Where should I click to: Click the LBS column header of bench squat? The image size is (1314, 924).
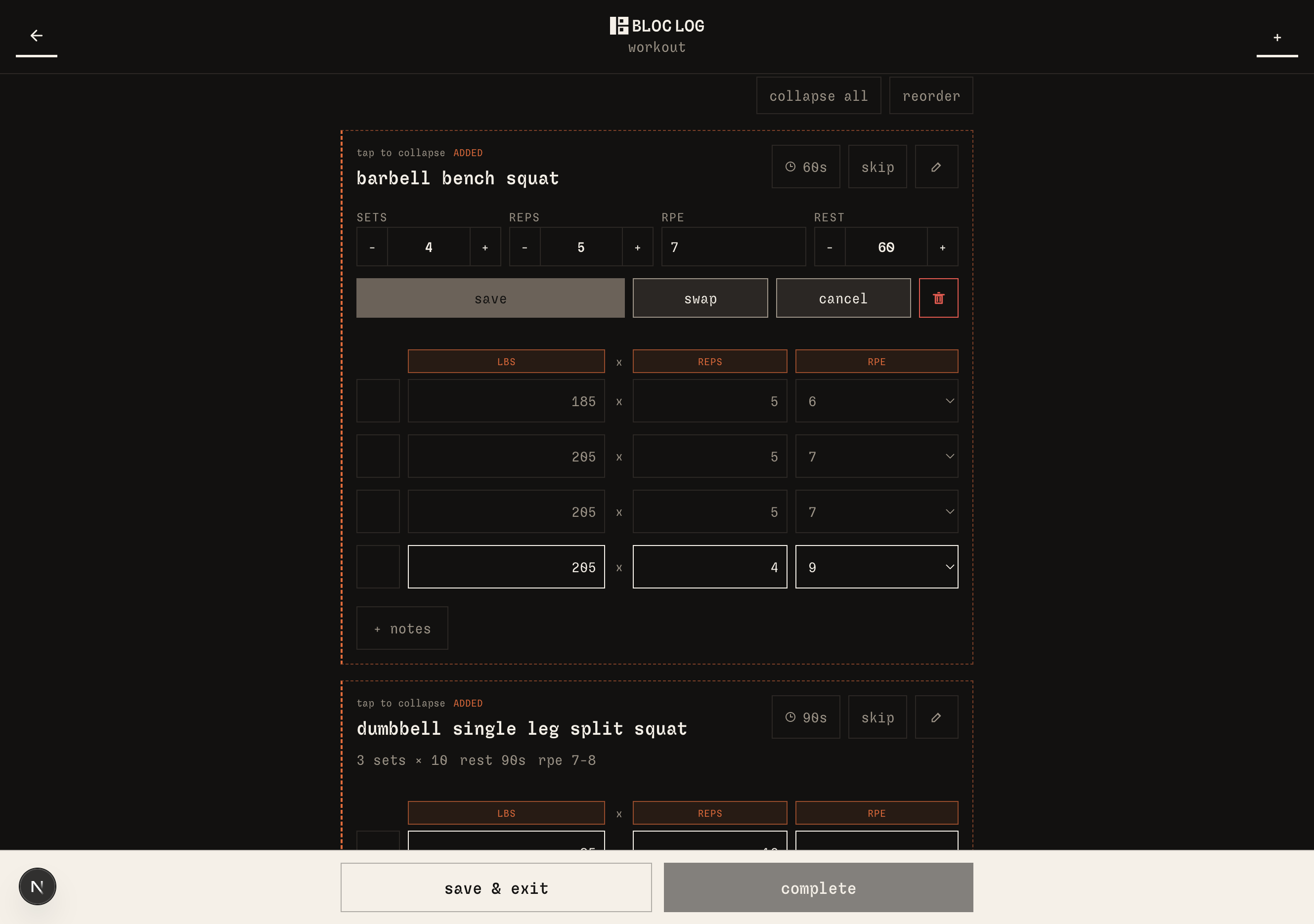point(506,361)
